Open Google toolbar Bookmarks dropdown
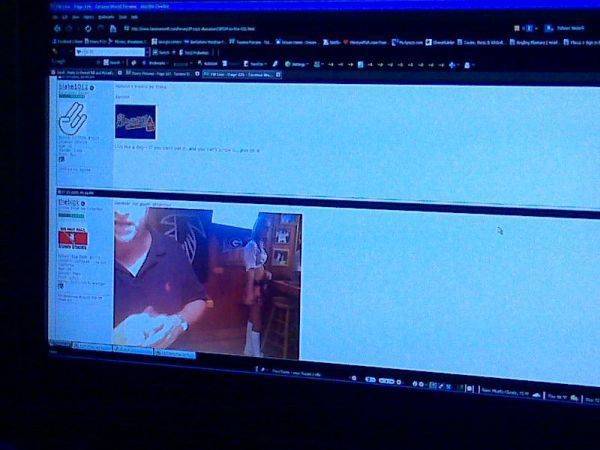 156,63
